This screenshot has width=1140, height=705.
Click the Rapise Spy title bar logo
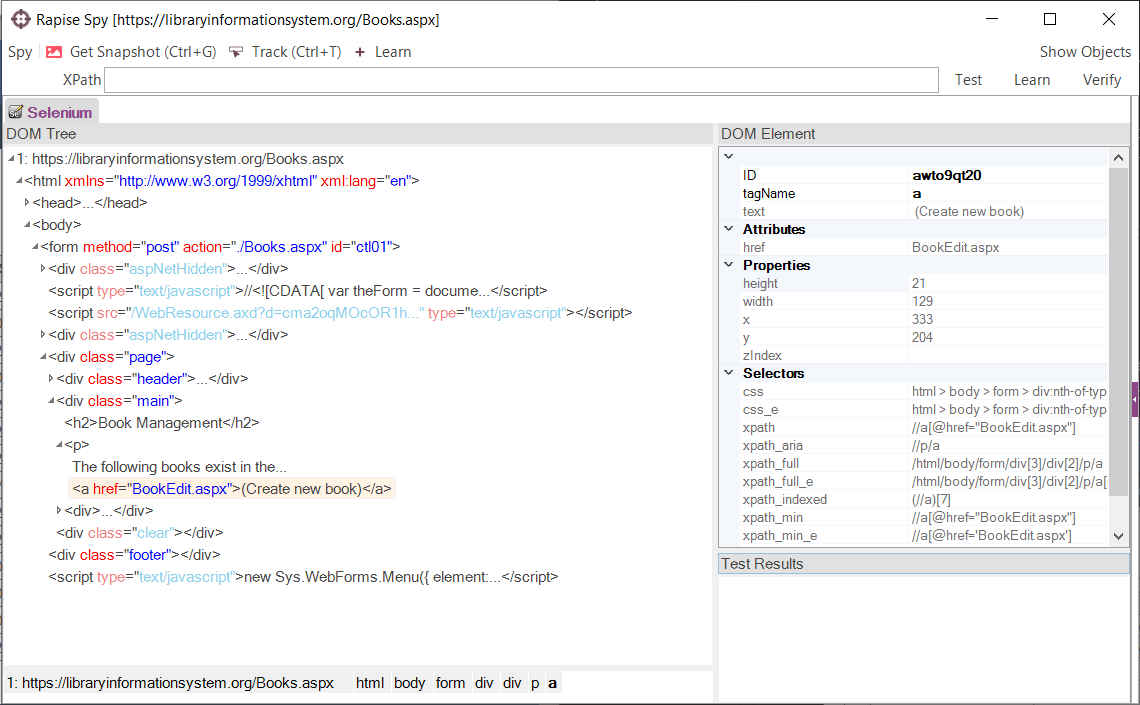coord(20,19)
